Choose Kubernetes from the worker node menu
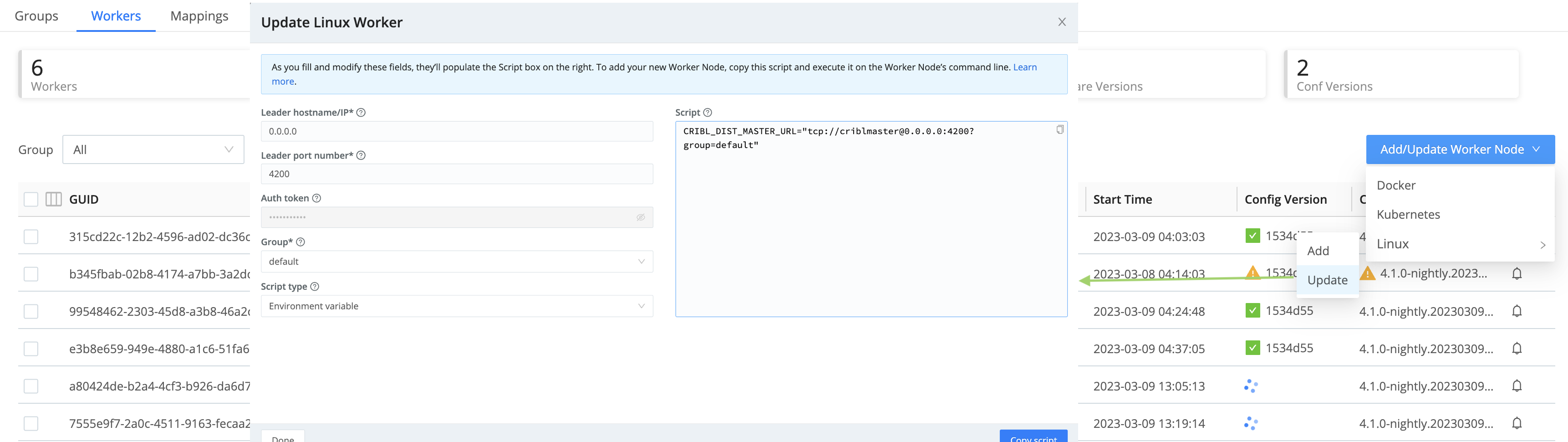The height and width of the screenshot is (442, 1568). 1408,214
